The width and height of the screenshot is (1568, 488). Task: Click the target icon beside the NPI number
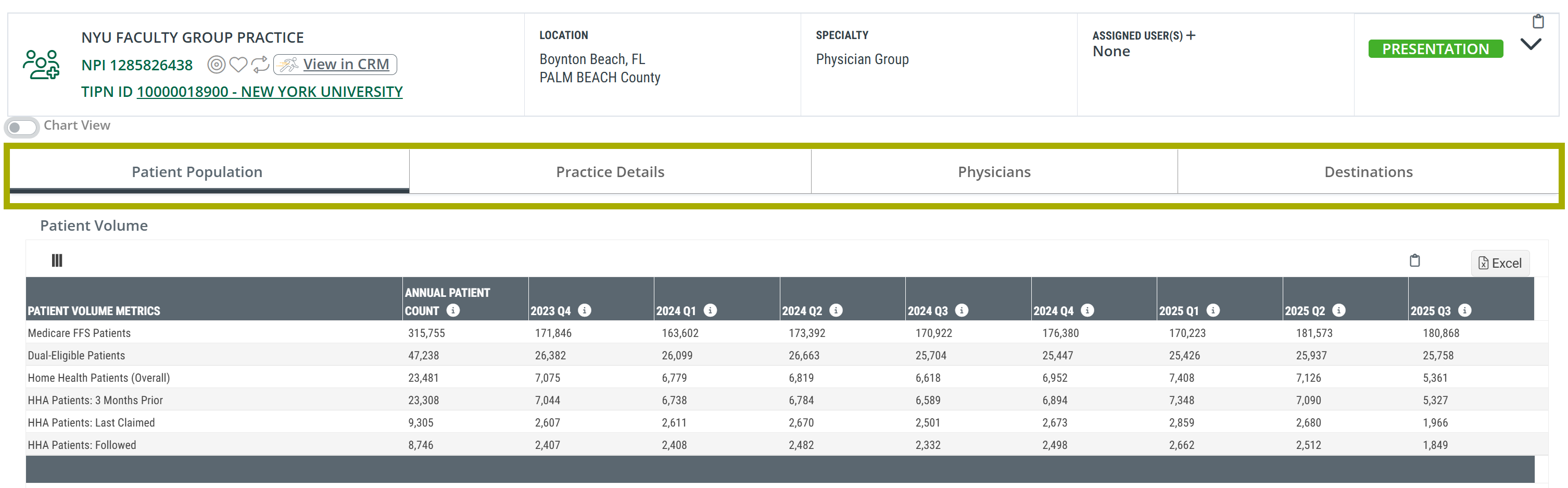[x=216, y=65]
